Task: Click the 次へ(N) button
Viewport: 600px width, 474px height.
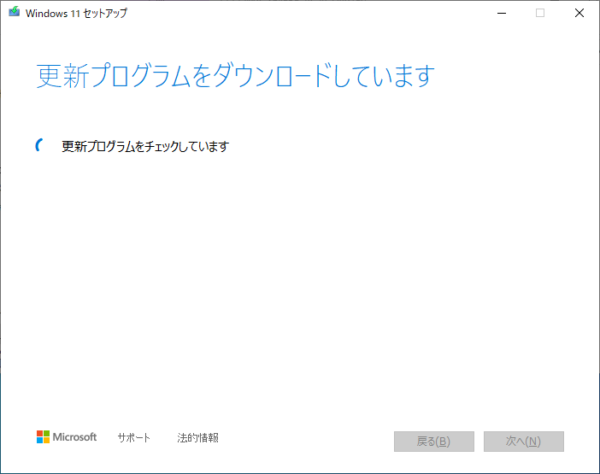Action: click(523, 441)
